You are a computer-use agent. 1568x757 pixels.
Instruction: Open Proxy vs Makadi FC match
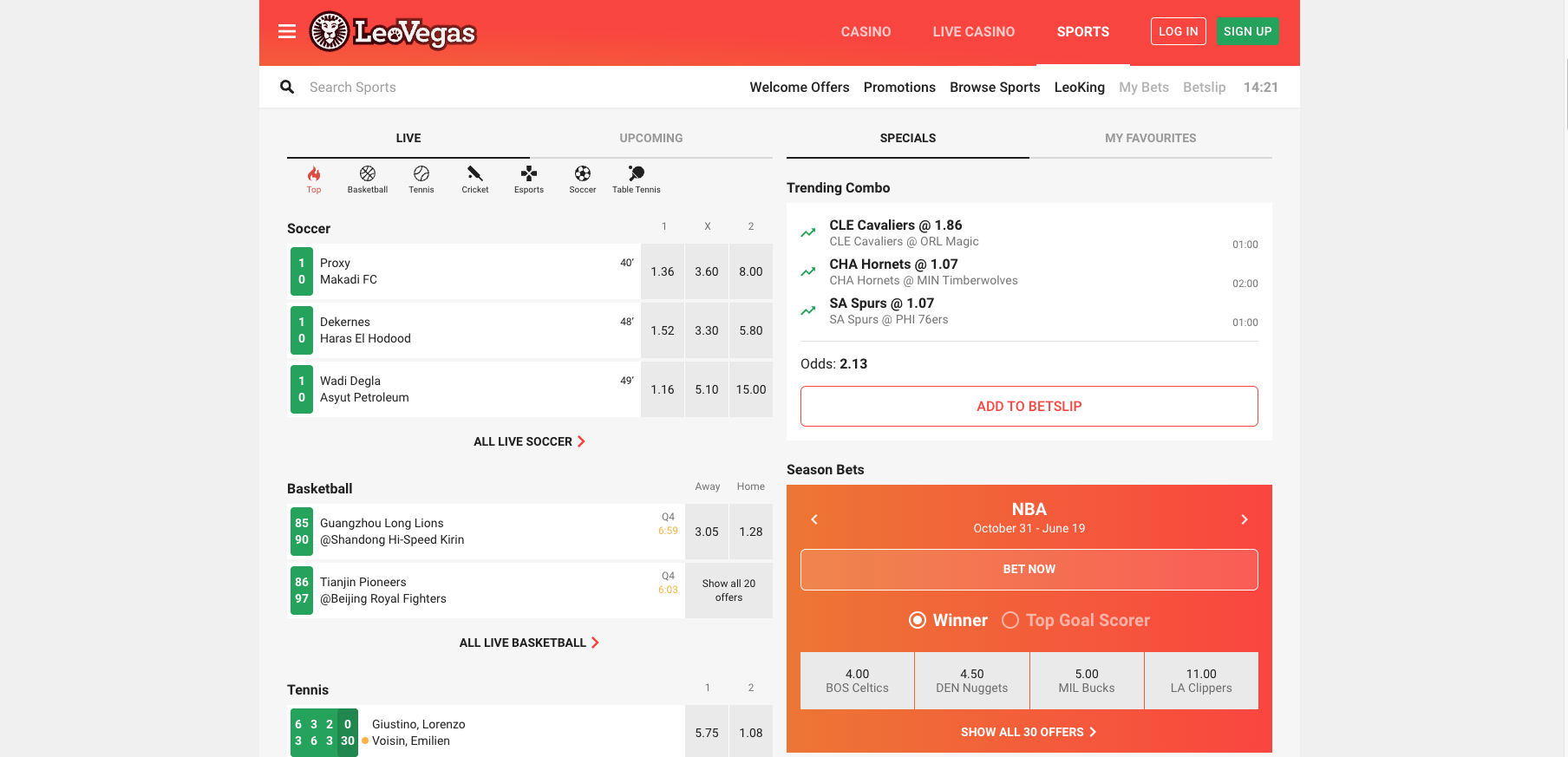pos(464,271)
